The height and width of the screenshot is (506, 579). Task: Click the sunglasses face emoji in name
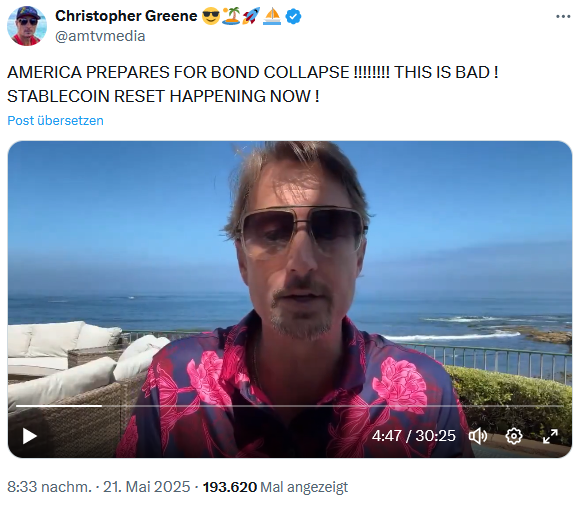pos(211,16)
